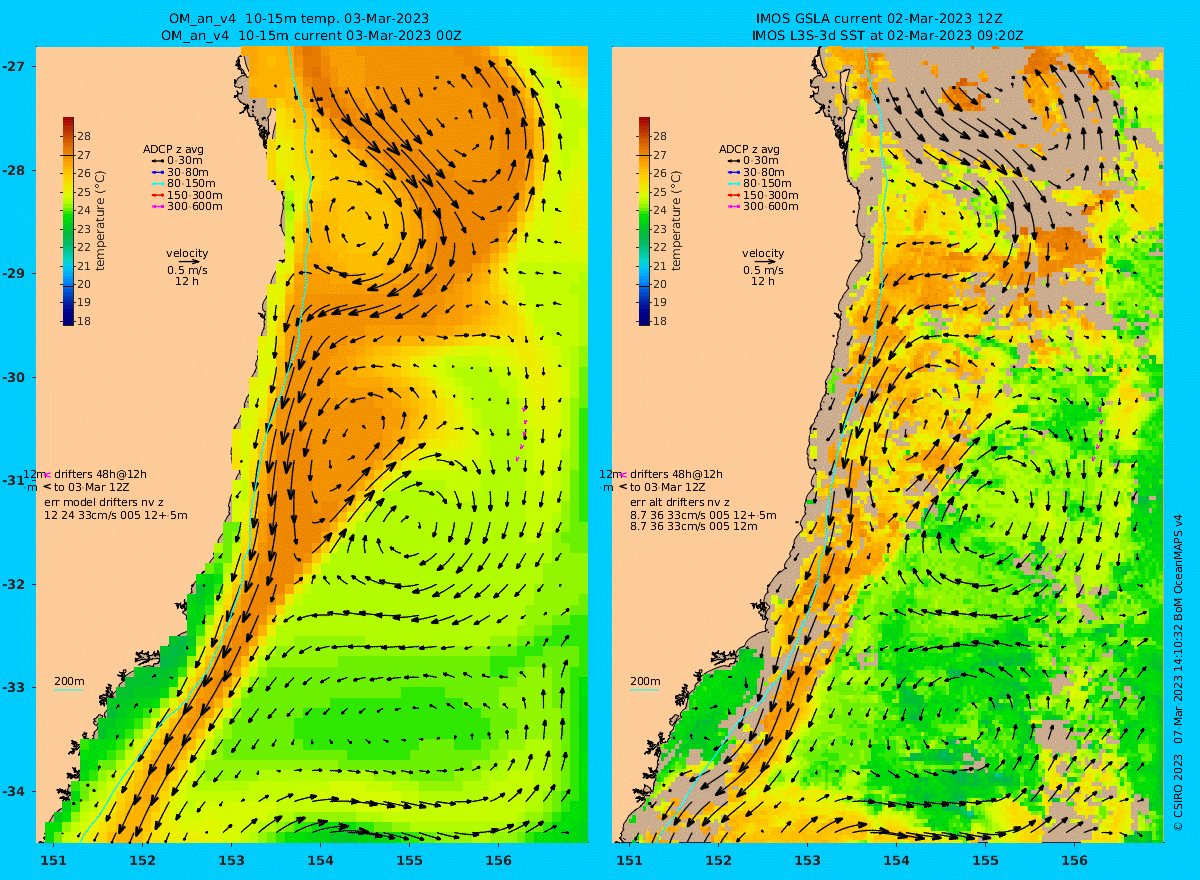Click the right panel '0.5 m/s' velocity label

pos(763,271)
